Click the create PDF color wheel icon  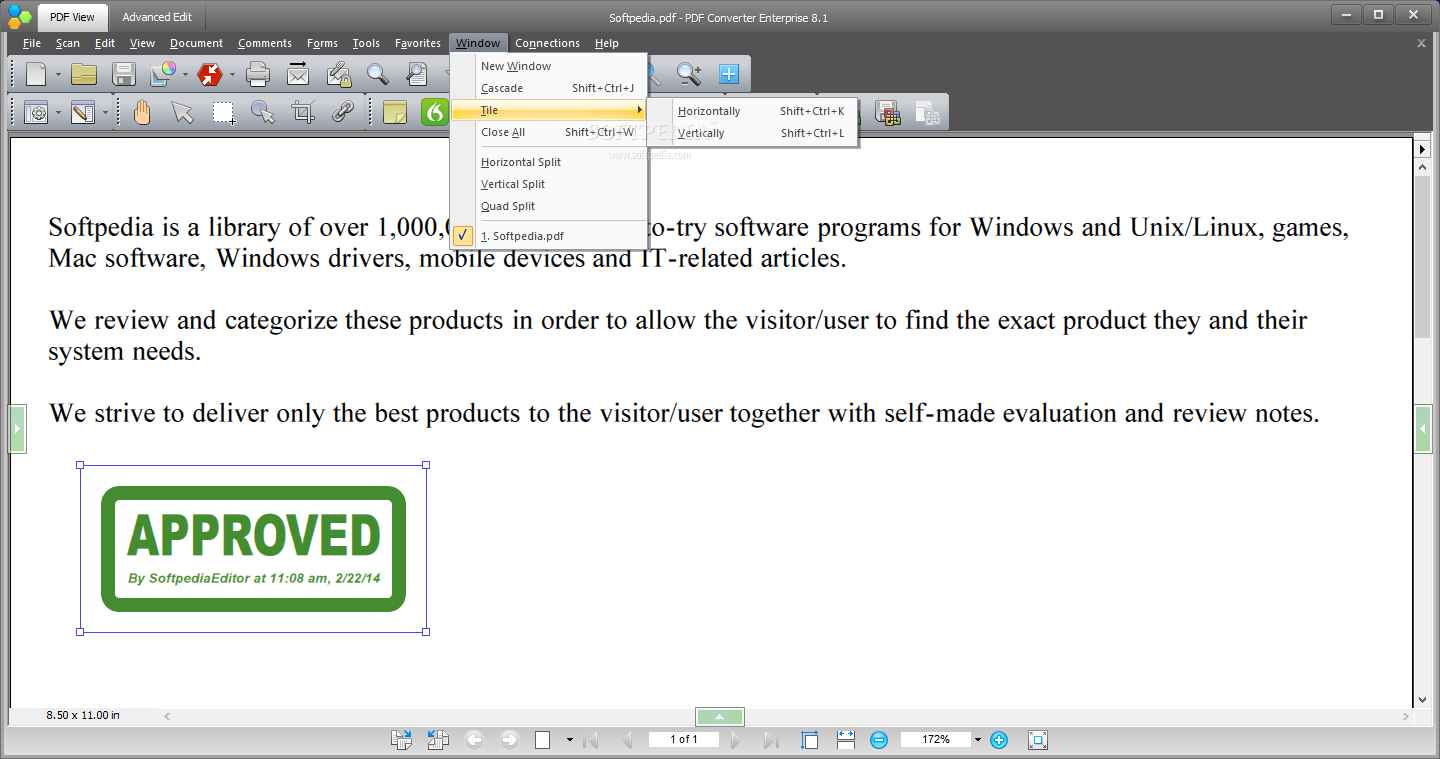tap(163, 73)
